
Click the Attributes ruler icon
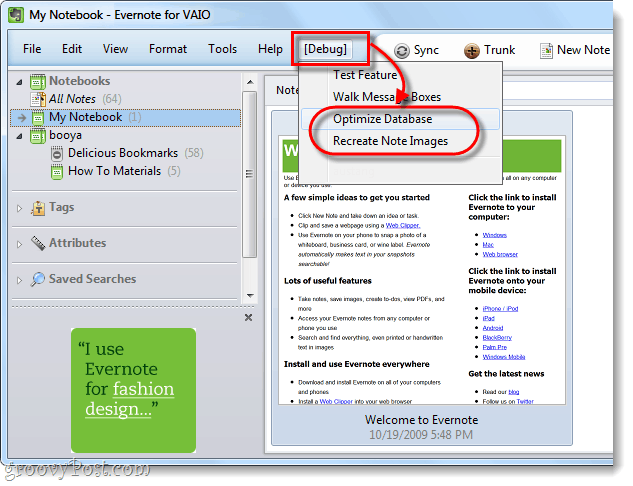click(38, 243)
